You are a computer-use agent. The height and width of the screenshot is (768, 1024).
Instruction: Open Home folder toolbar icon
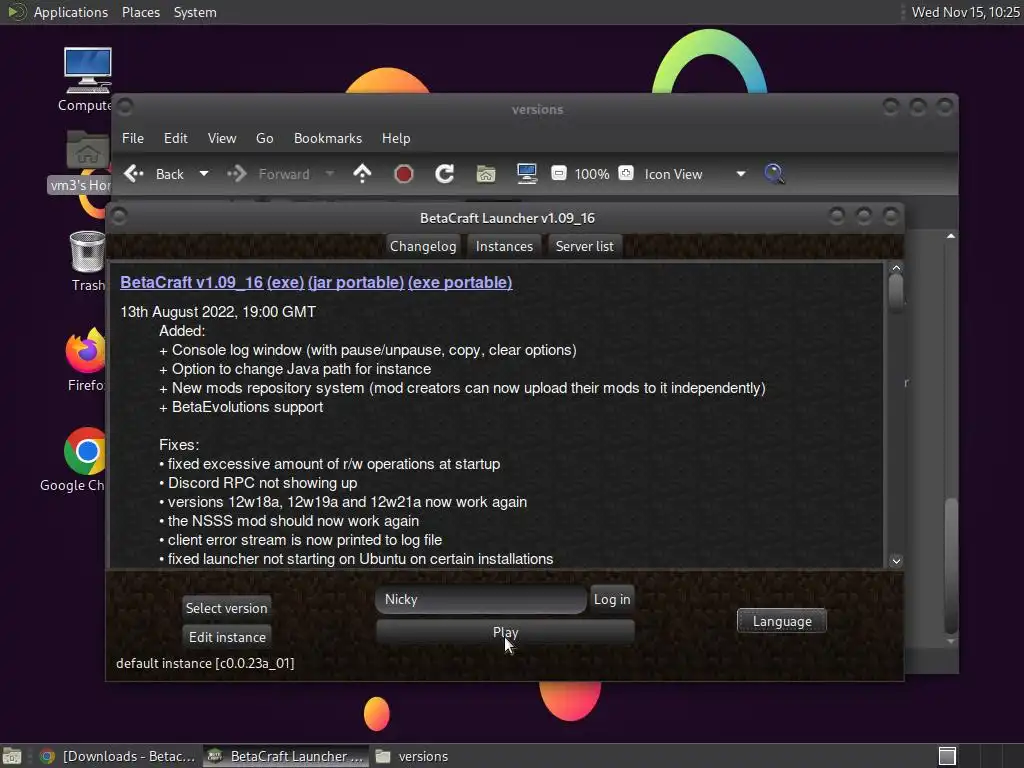click(x=486, y=174)
